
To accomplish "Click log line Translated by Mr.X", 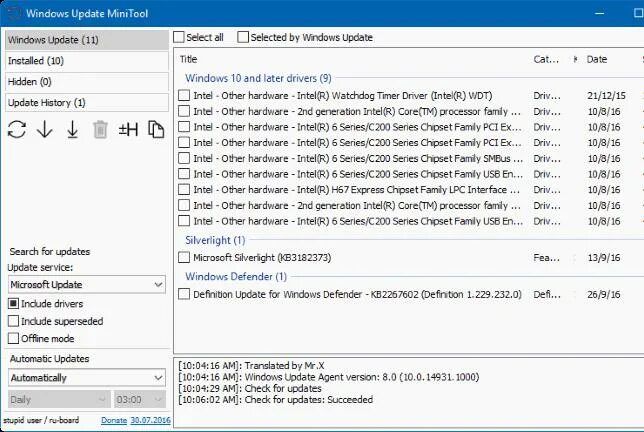I will click(251, 365).
